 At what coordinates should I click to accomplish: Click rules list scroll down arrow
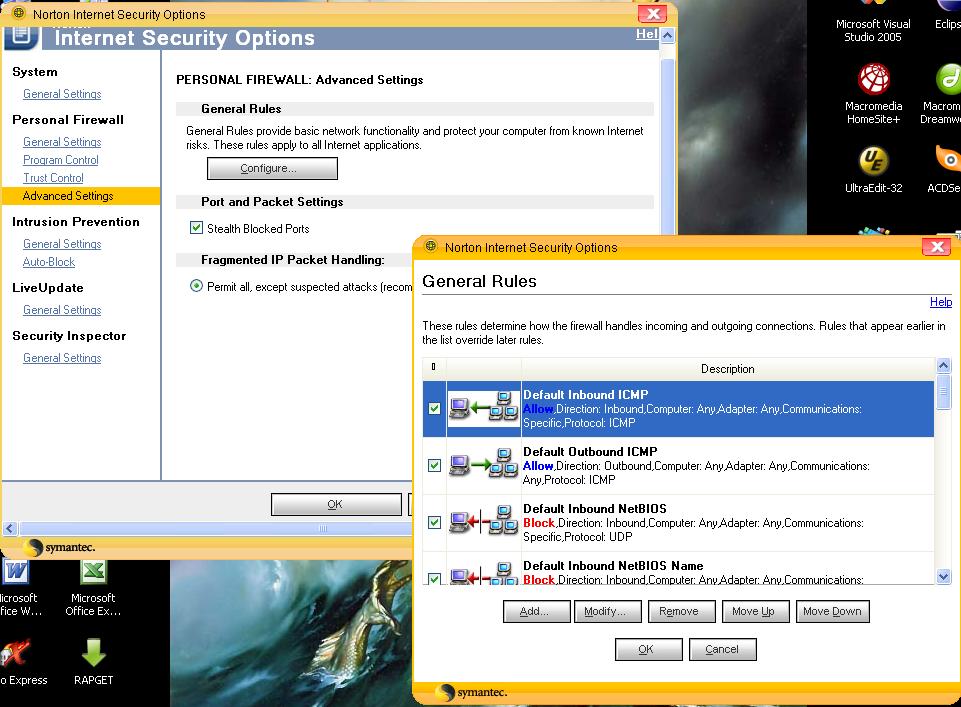[x=943, y=577]
